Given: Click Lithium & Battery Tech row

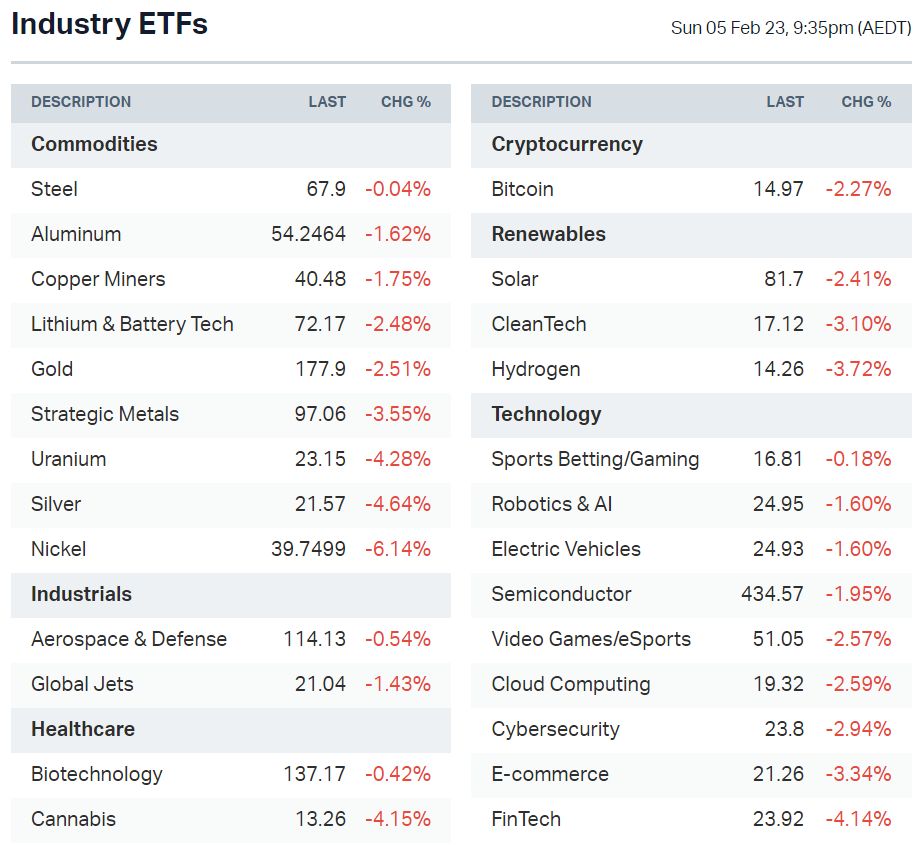Looking at the screenshot, I should pos(132,324).
